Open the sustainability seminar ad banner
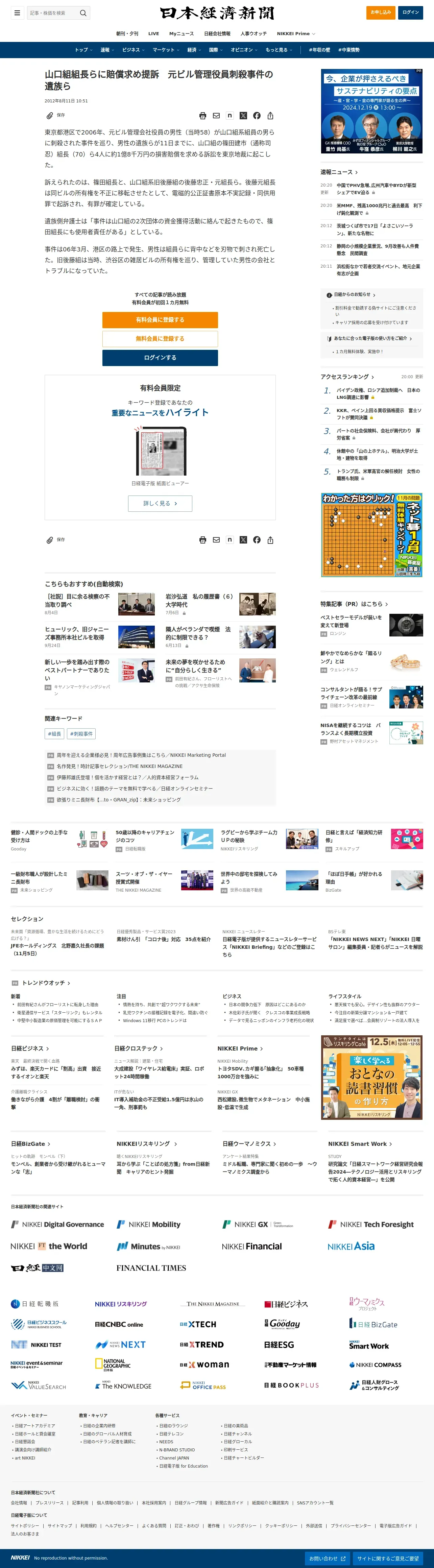The image size is (434, 1568). (x=372, y=111)
